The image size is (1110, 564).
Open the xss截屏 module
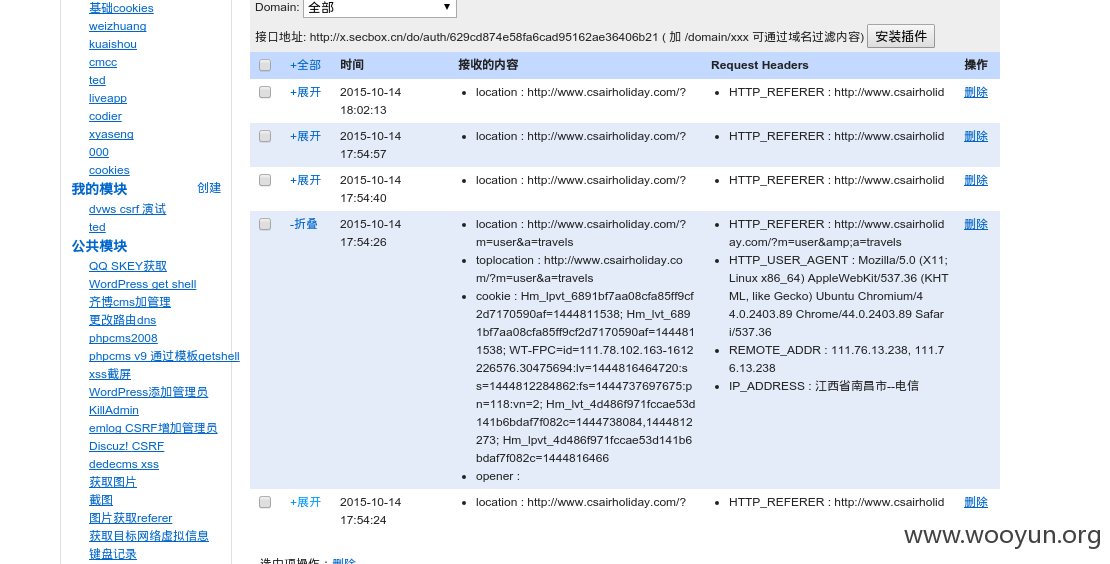click(110, 374)
